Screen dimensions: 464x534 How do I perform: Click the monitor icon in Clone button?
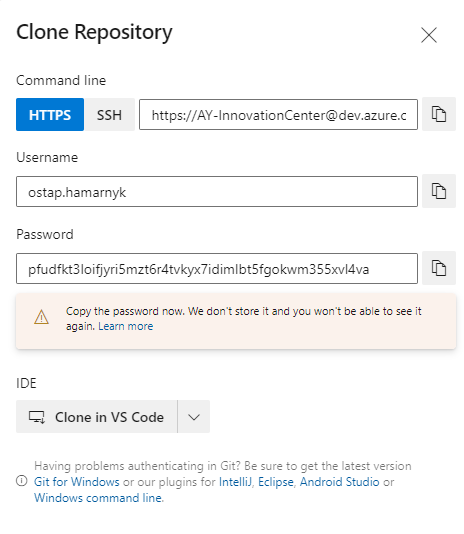36,417
